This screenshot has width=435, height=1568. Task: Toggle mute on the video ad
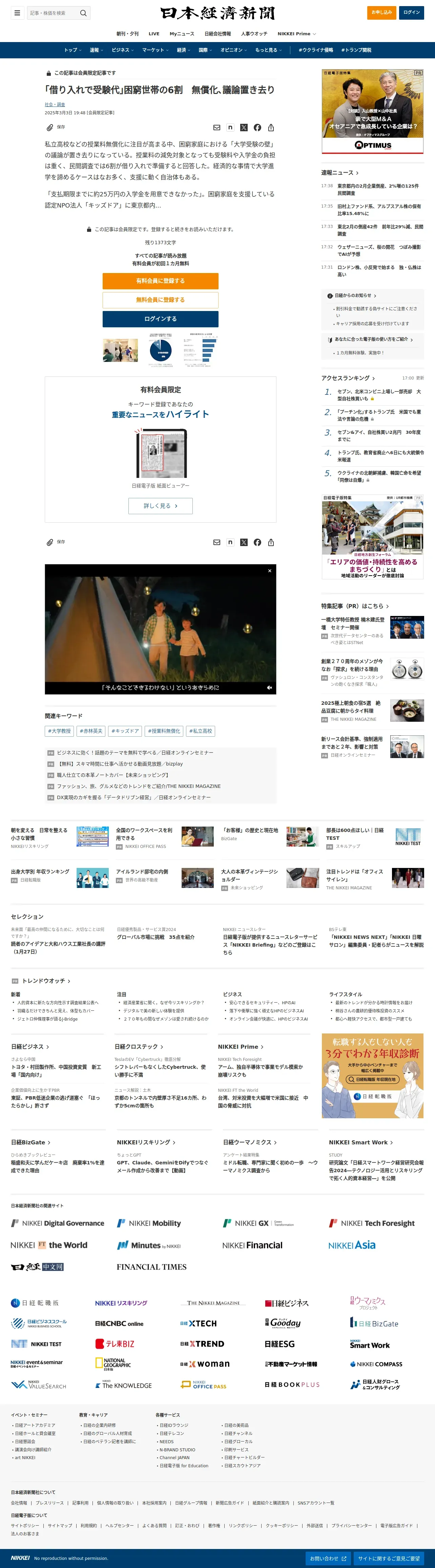pyautogui.click(x=269, y=687)
